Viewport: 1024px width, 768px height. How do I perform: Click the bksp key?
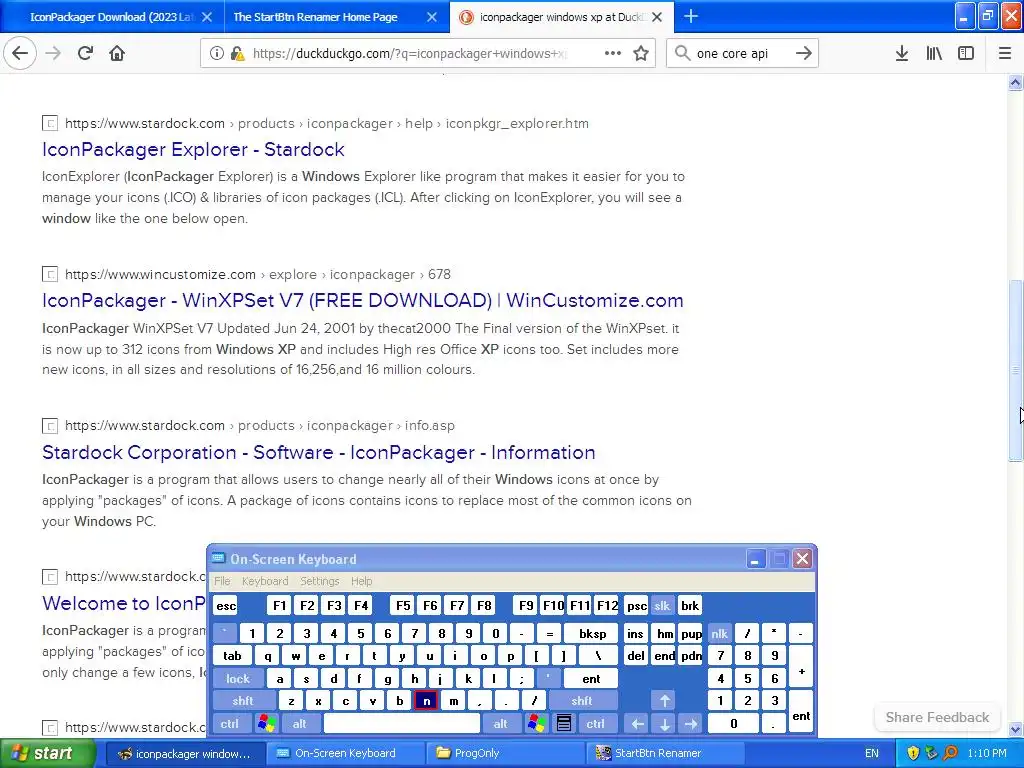(592, 633)
